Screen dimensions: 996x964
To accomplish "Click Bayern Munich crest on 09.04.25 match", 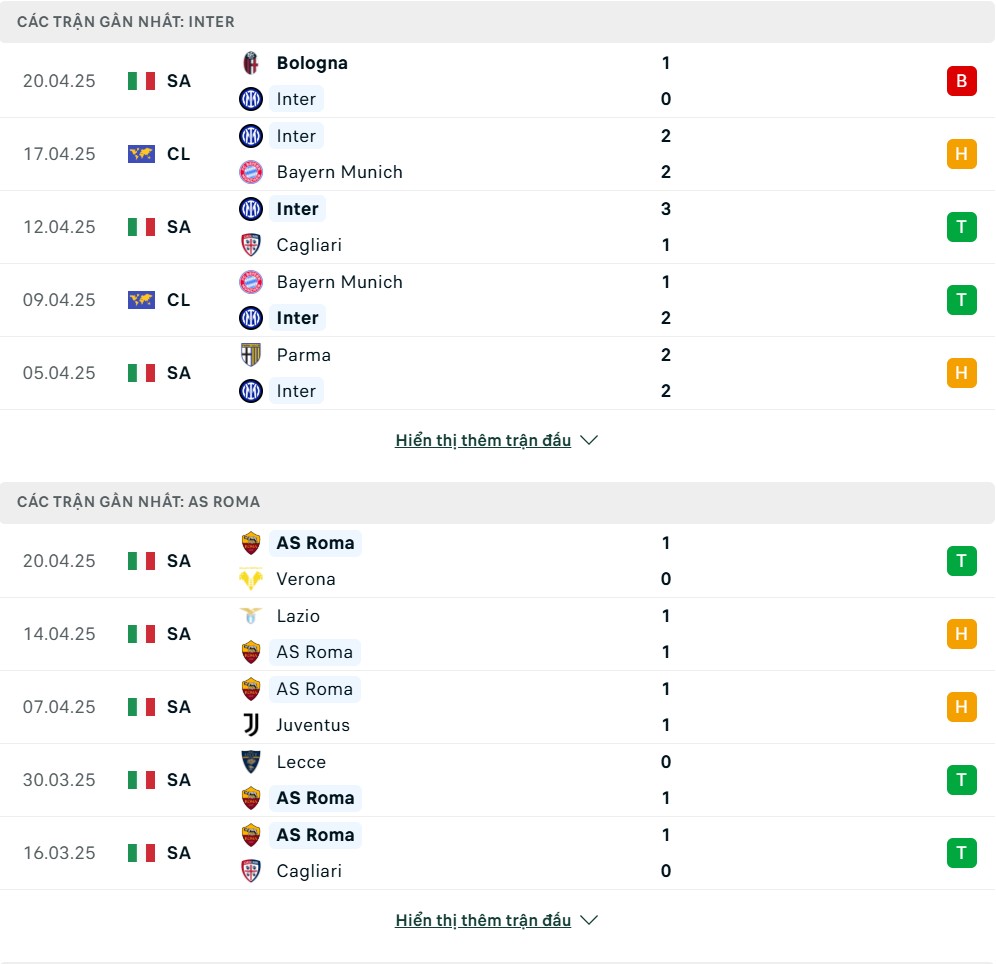I will 251,281.
